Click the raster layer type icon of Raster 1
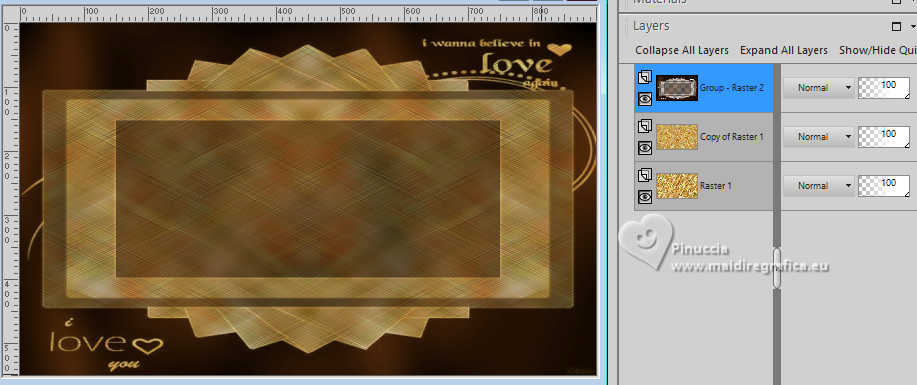Screen dimensions: 917x385 click(645, 175)
